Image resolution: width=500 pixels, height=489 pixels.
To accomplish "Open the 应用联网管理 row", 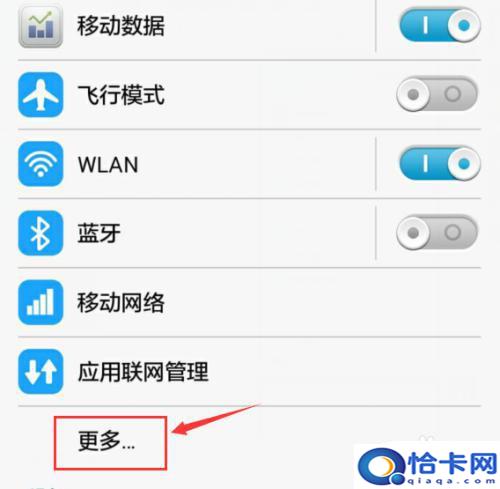I will coord(249,371).
